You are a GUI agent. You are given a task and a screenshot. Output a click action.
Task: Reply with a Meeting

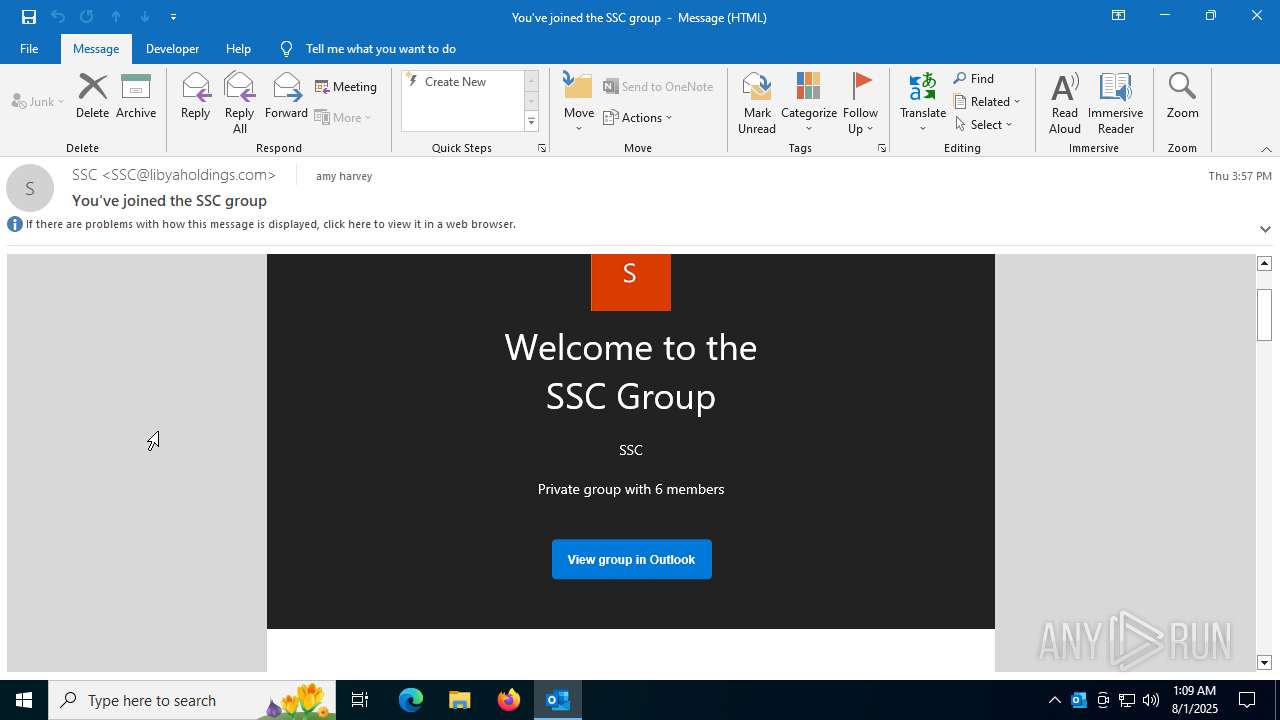point(346,87)
